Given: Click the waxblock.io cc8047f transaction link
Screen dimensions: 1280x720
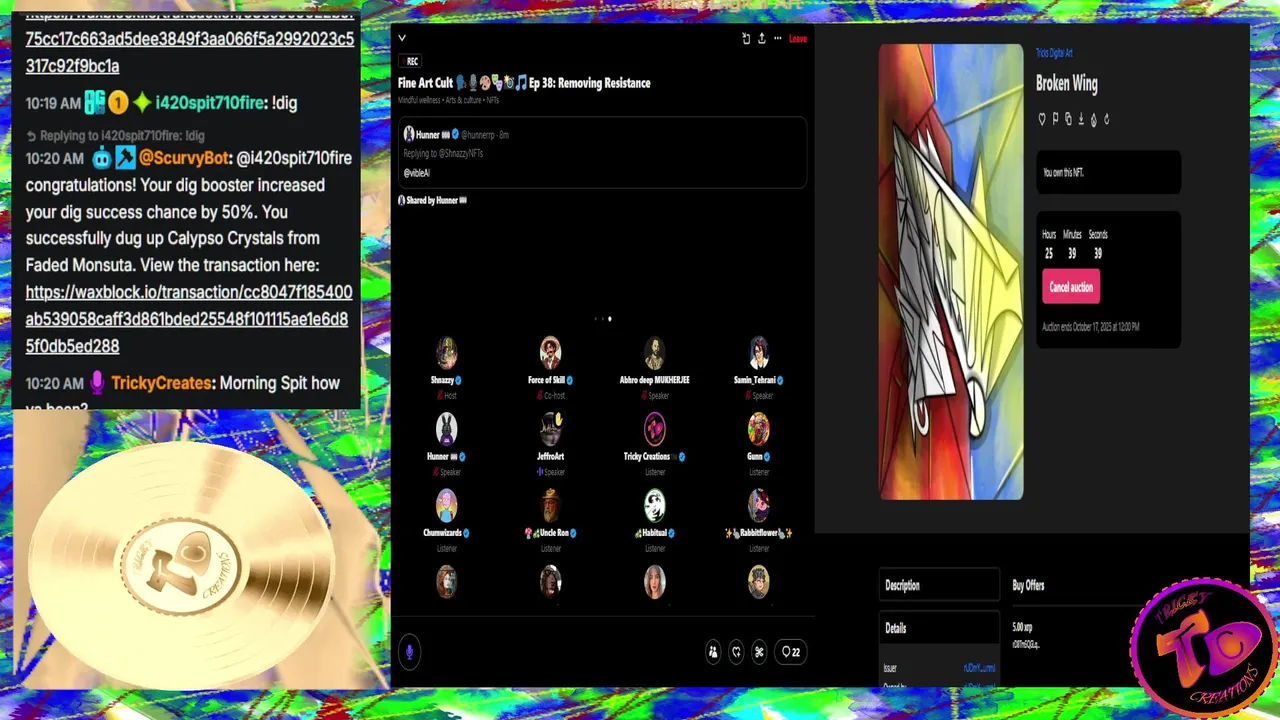Looking at the screenshot, I should (x=188, y=319).
